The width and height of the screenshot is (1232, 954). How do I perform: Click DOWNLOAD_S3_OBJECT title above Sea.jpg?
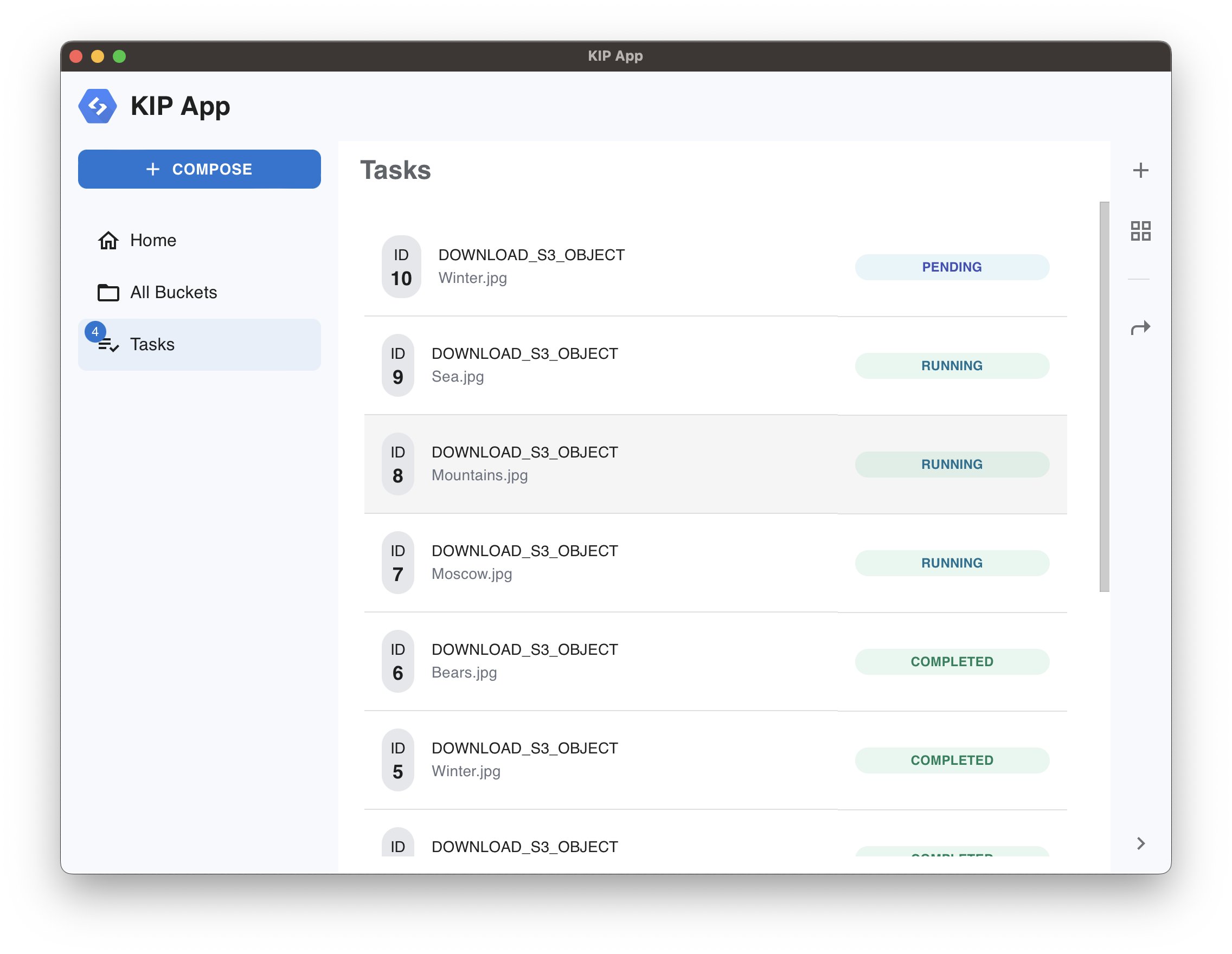[x=524, y=354]
